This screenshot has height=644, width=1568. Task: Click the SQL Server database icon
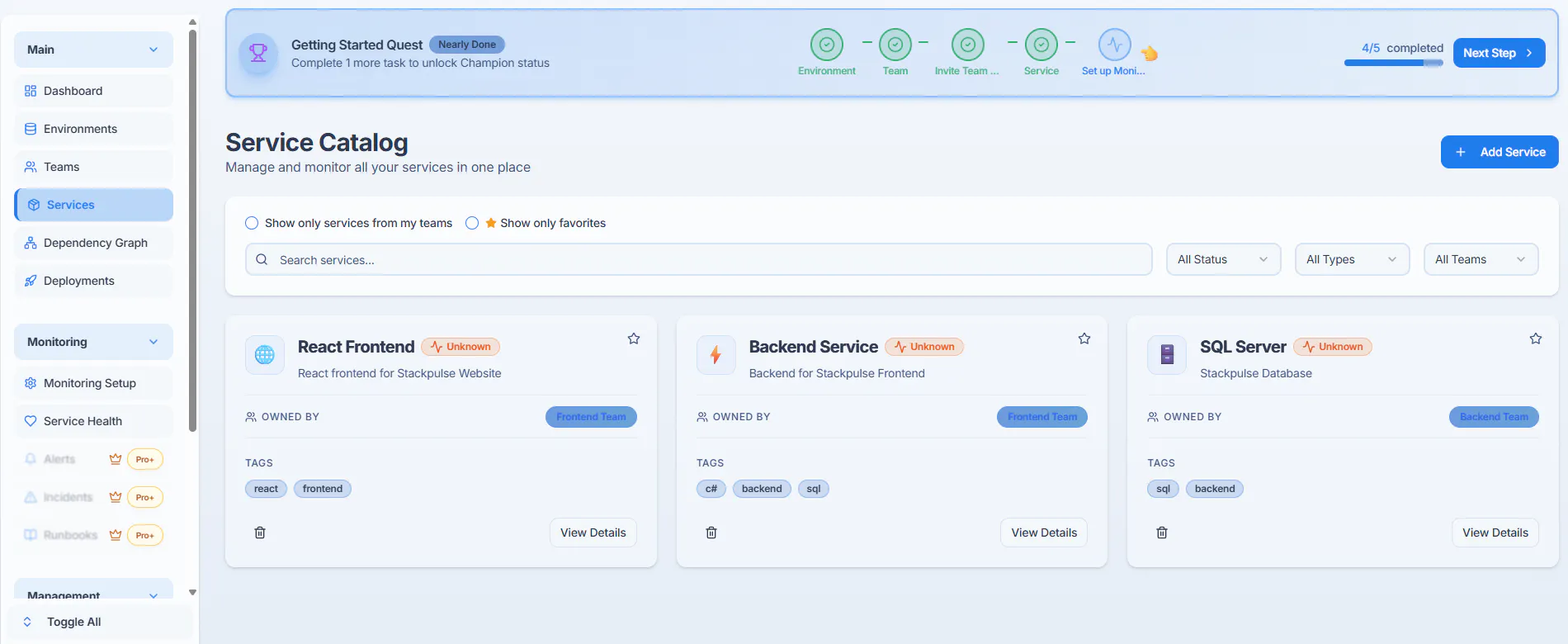[1167, 355]
